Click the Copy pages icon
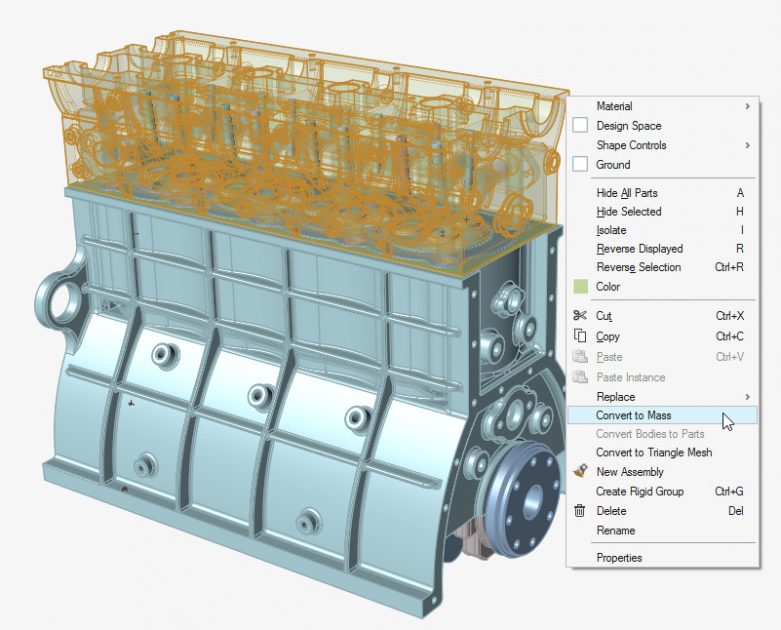The height and width of the screenshot is (630, 781). pyautogui.click(x=579, y=336)
